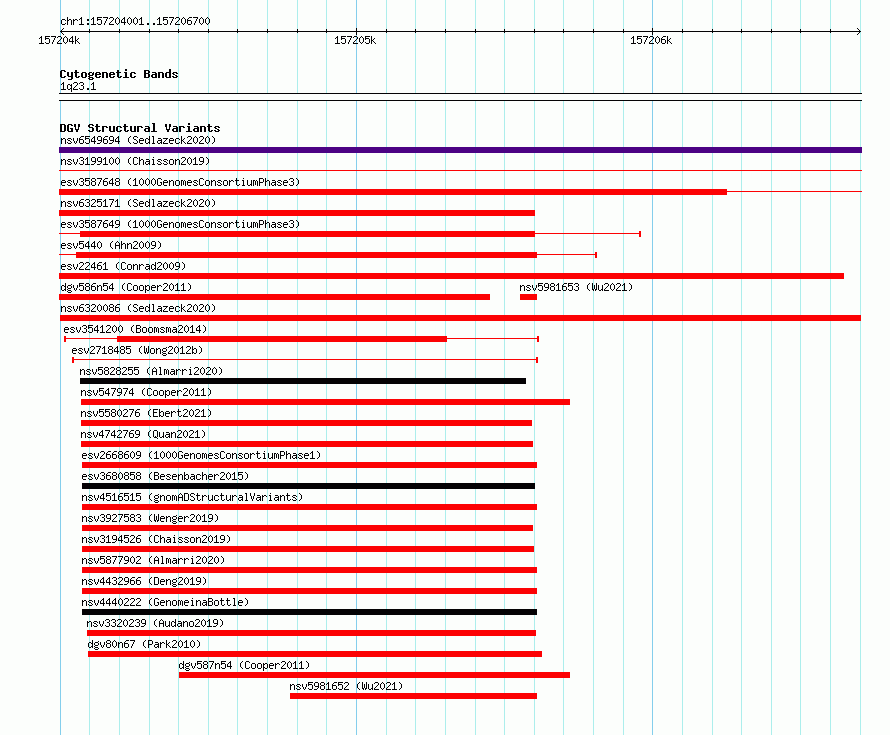
Task: Open nsv5981652 (Wu2021) label
Action: [x=346, y=686]
